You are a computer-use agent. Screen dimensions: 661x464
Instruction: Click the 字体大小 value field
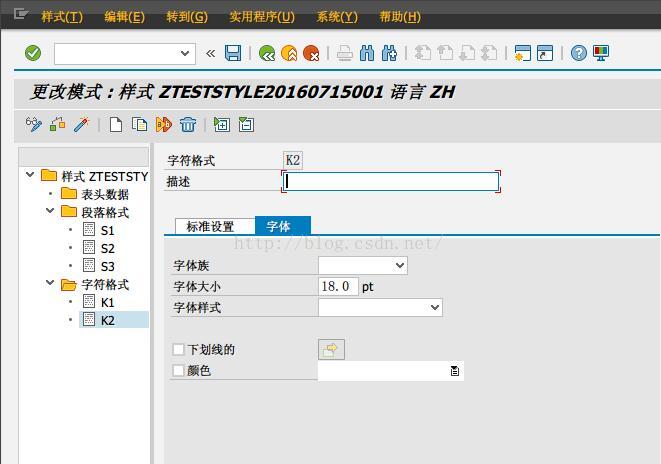(338, 287)
